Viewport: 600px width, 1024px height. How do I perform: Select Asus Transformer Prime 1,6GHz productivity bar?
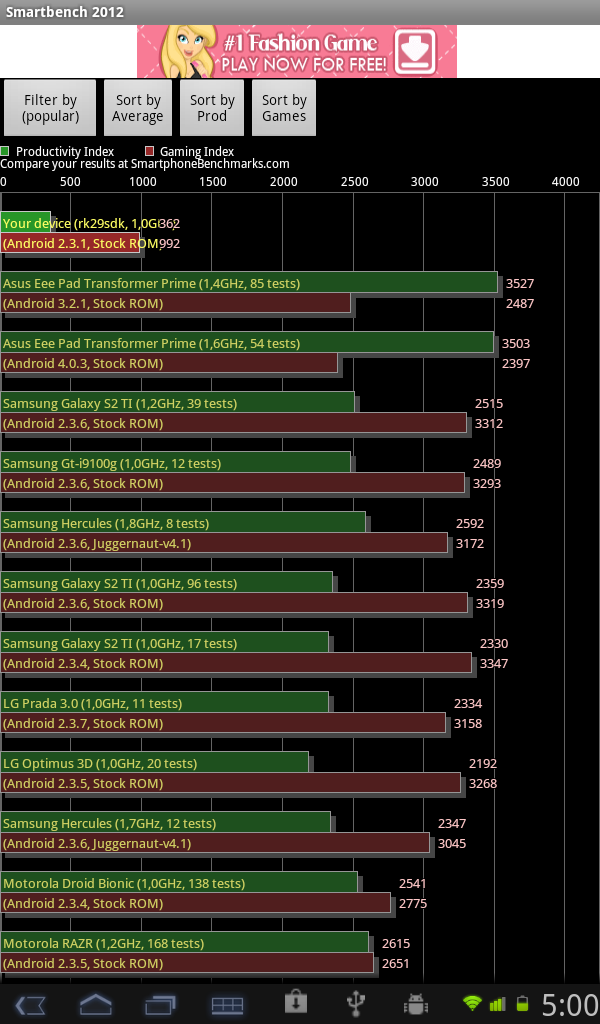click(247, 343)
